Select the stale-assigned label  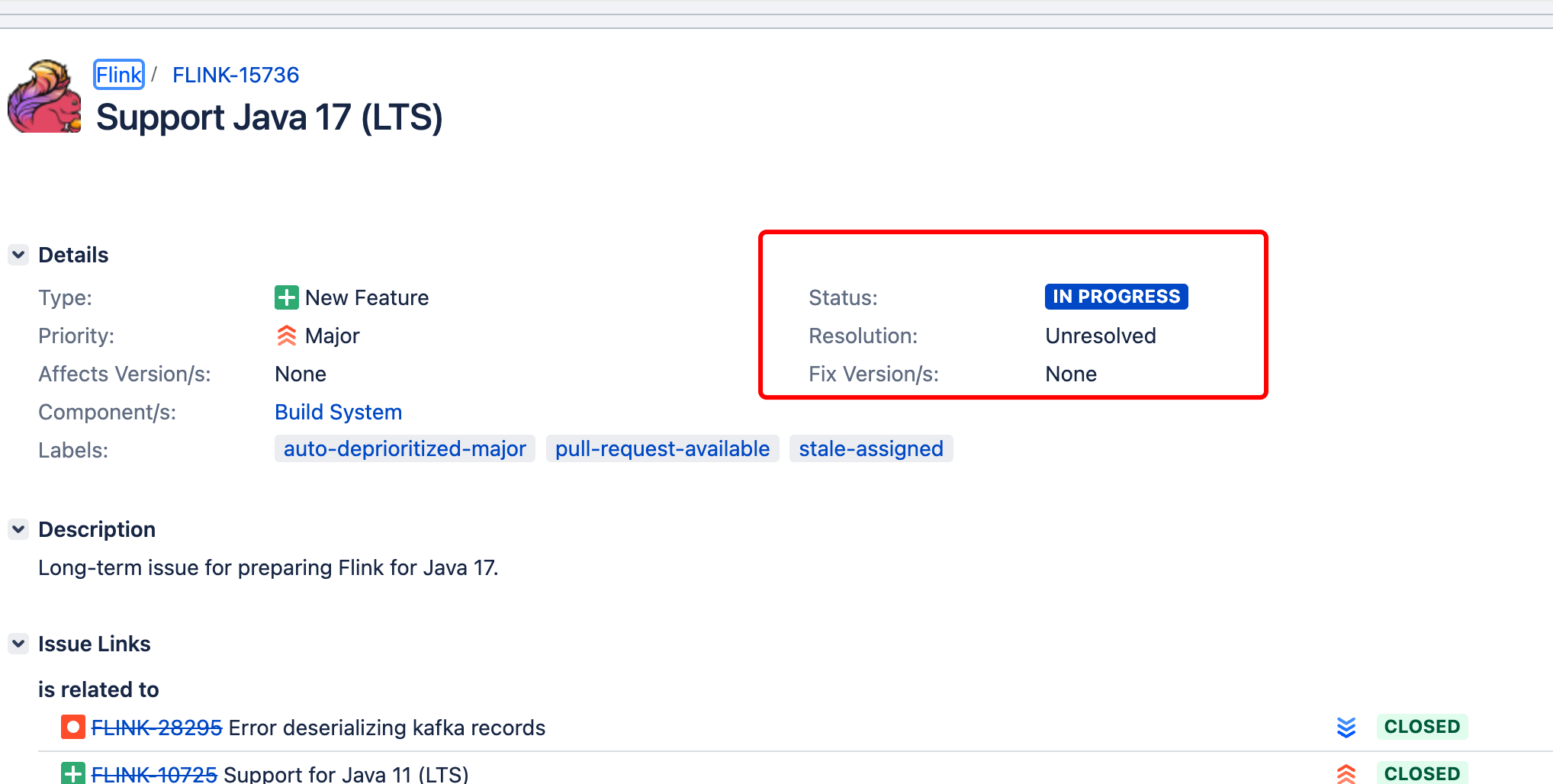point(871,448)
